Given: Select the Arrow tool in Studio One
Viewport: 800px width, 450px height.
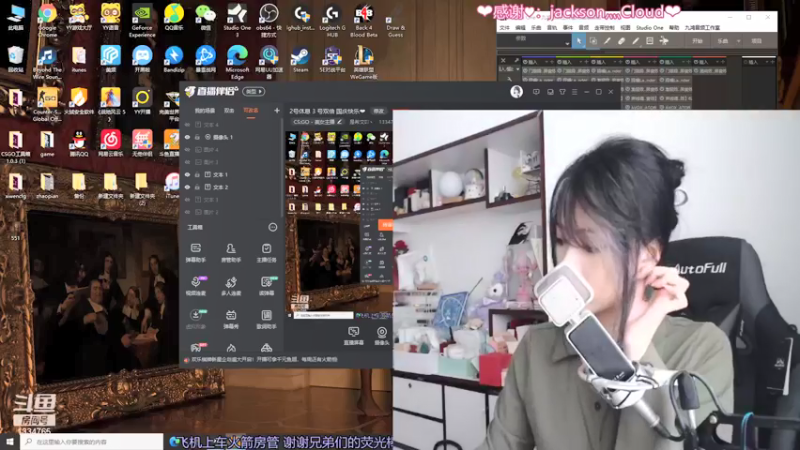Looking at the screenshot, I should coord(579,41).
